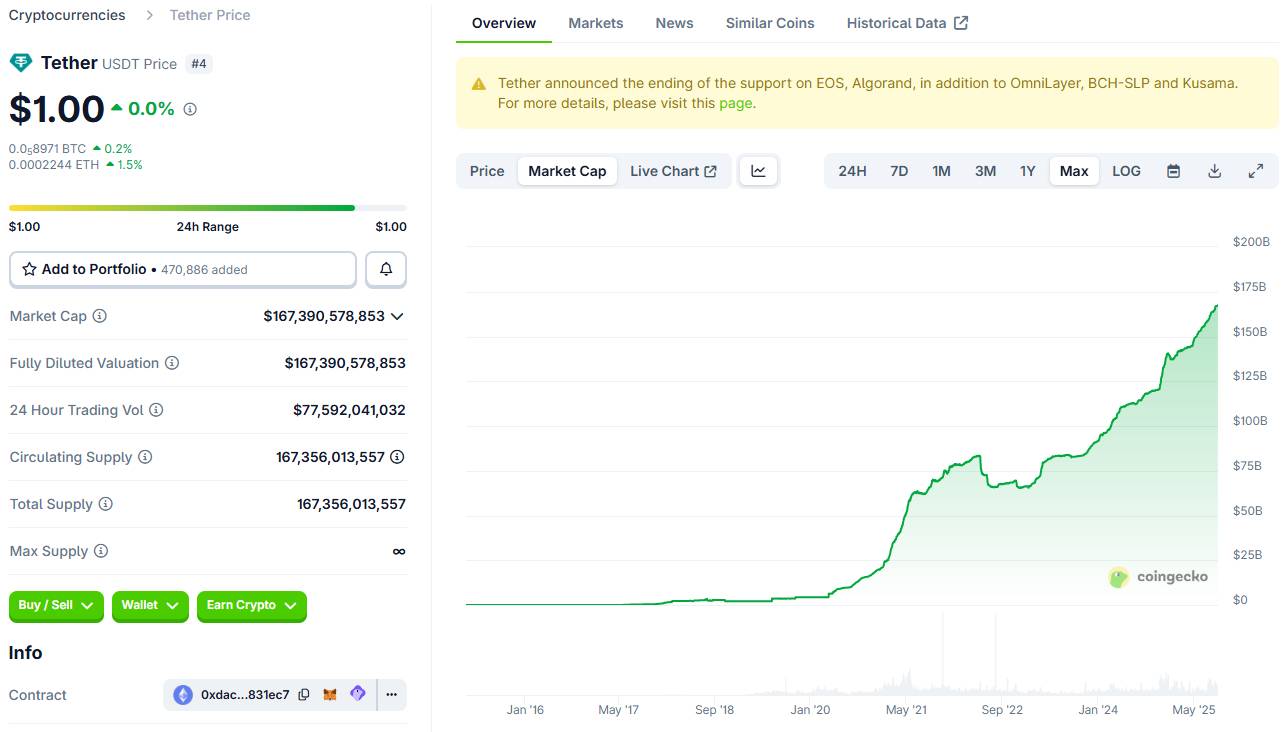Open left Circulating Supply info icon
The image size is (1285, 732).
click(145, 457)
